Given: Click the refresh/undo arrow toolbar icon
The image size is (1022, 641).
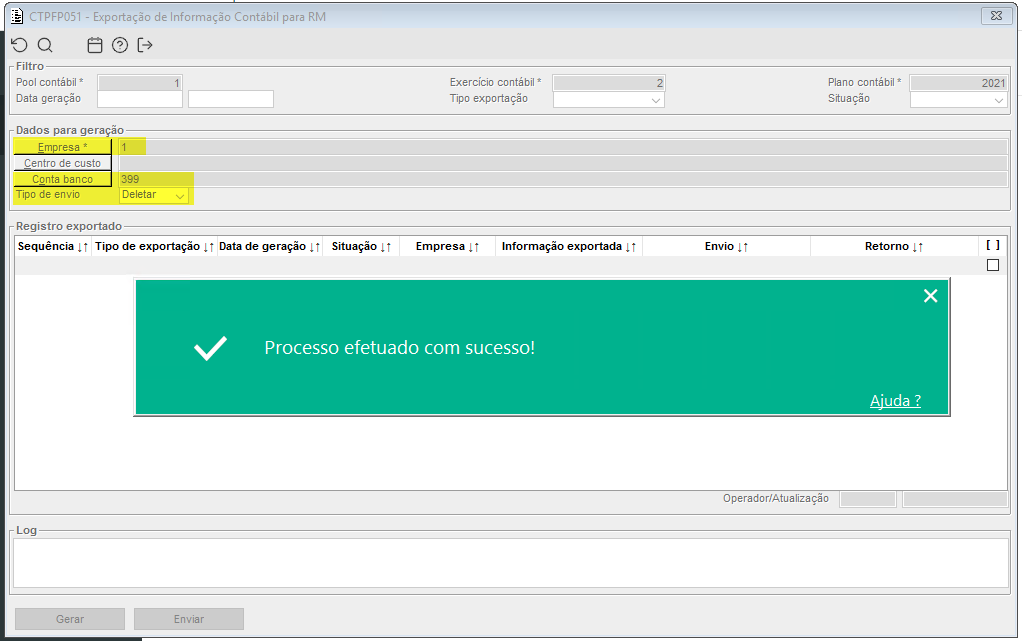Looking at the screenshot, I should pos(20,45).
